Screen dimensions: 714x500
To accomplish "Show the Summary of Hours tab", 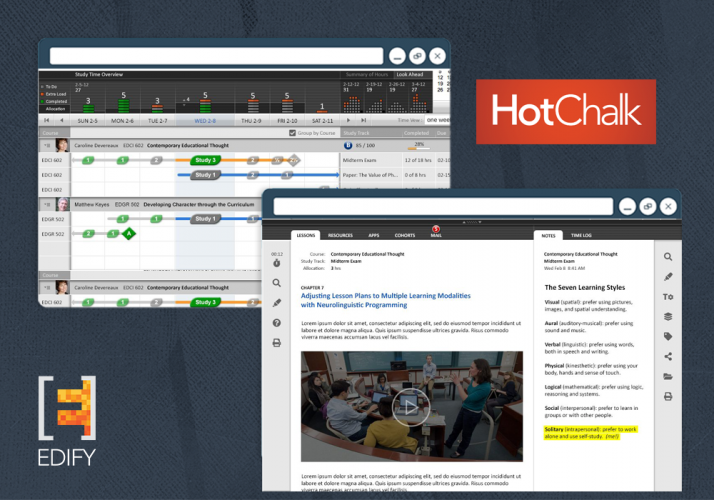I will coord(367,74).
